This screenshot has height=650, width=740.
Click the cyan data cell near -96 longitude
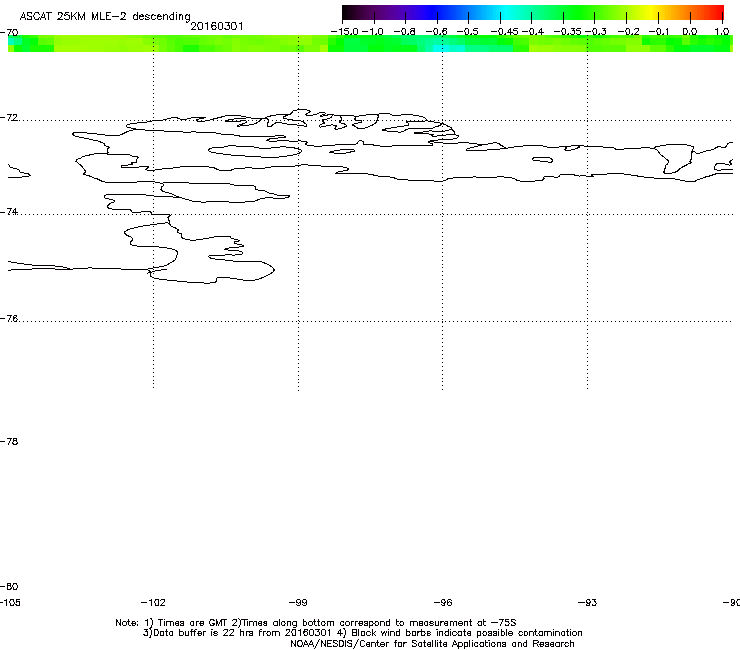tap(448, 48)
